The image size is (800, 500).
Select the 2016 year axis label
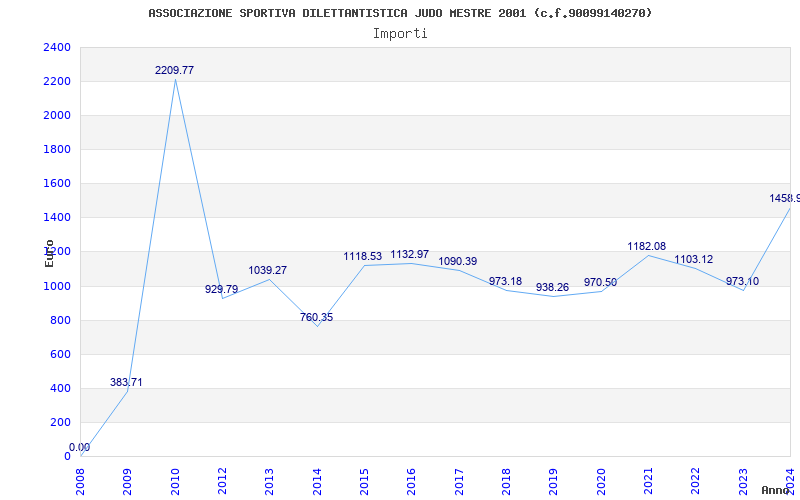tap(411, 482)
